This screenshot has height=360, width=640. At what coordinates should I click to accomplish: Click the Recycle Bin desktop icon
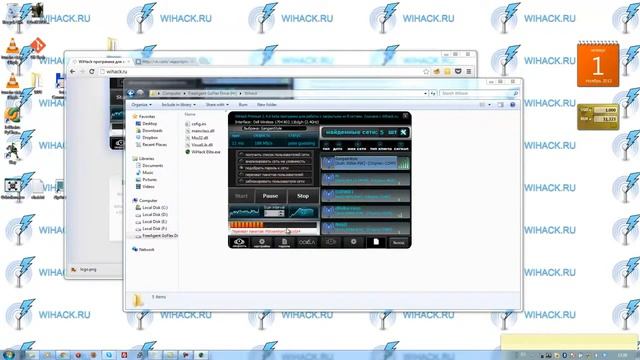12,13
